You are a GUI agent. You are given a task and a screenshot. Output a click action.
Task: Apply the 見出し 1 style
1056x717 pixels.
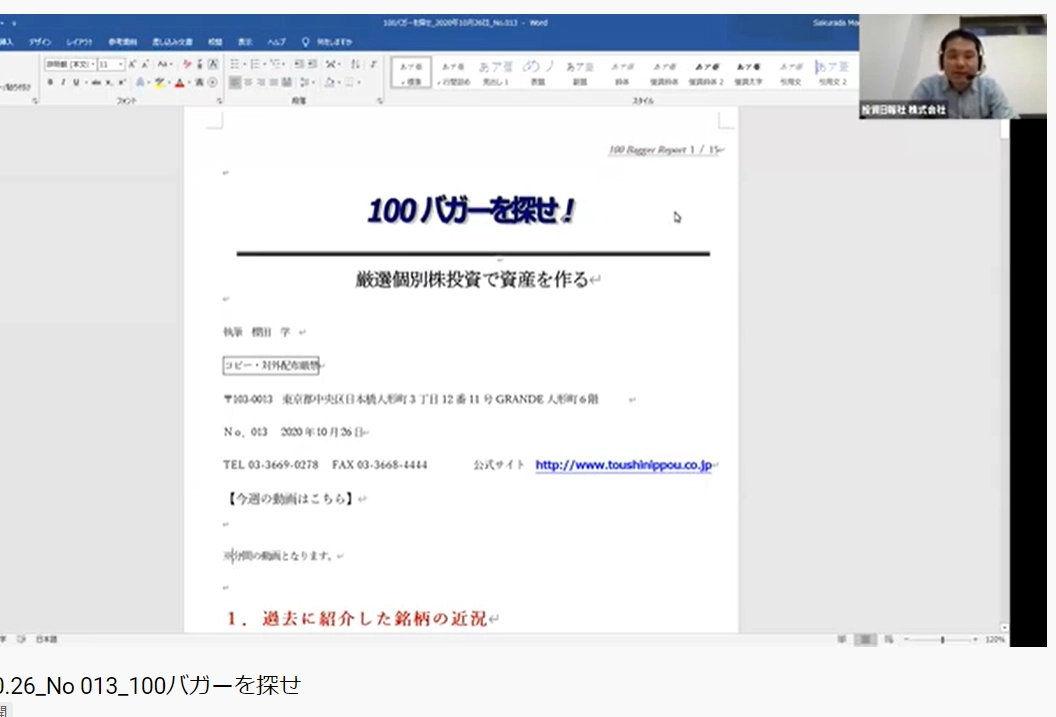click(494, 73)
